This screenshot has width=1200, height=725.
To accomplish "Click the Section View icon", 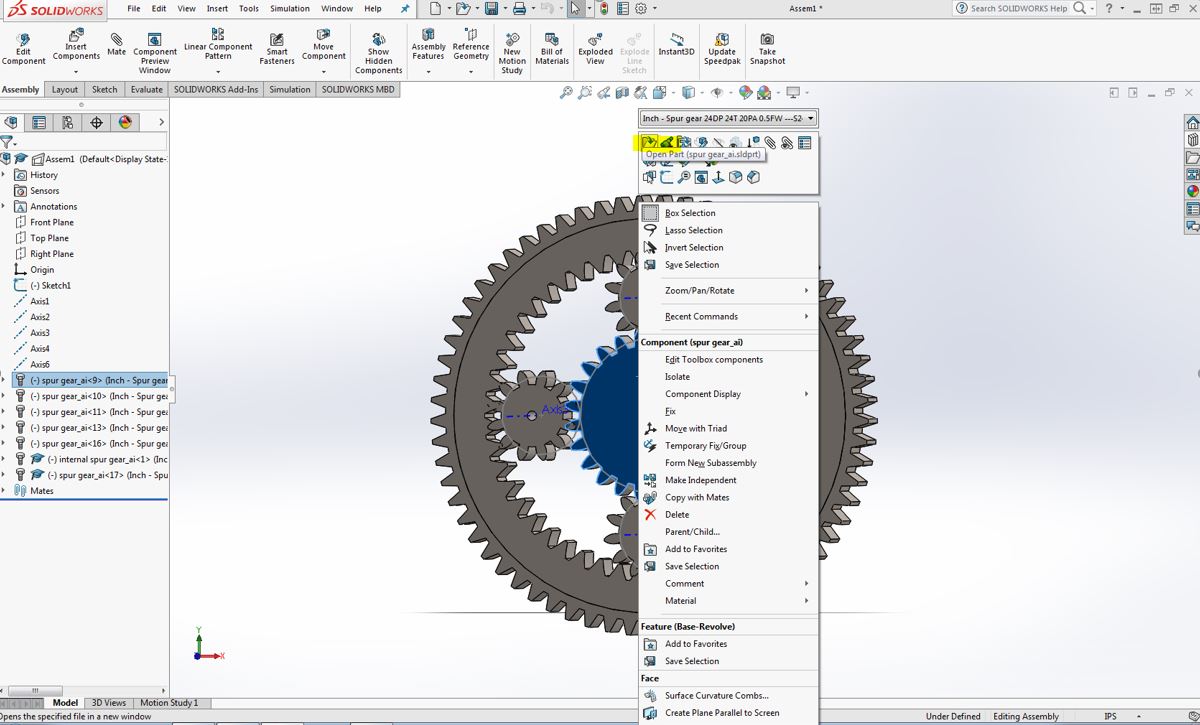I will click(623, 93).
